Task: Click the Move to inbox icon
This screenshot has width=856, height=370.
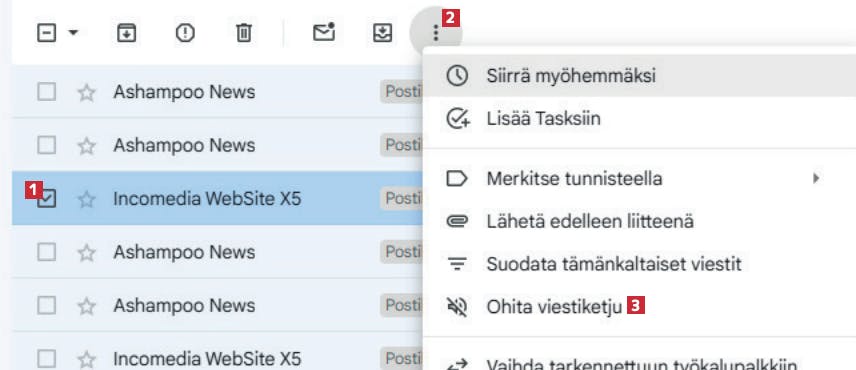Action: (x=382, y=33)
